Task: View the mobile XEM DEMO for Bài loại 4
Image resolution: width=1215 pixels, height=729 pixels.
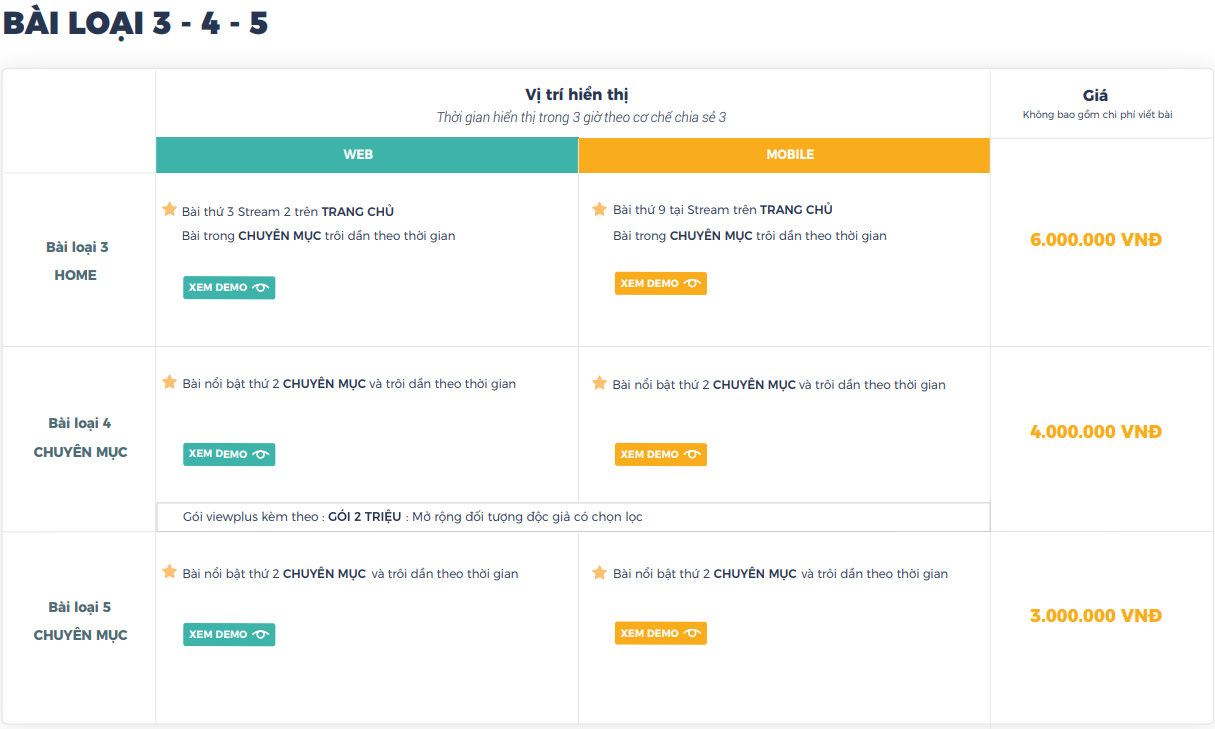Action: [x=660, y=454]
